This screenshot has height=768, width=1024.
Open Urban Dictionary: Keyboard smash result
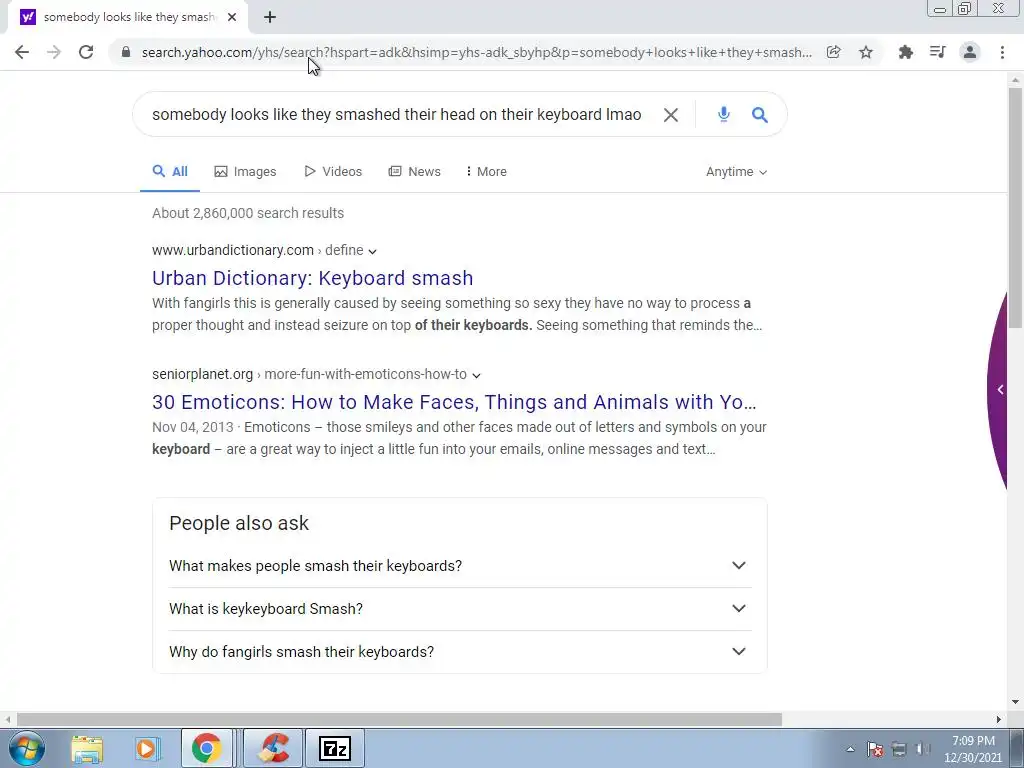click(312, 278)
